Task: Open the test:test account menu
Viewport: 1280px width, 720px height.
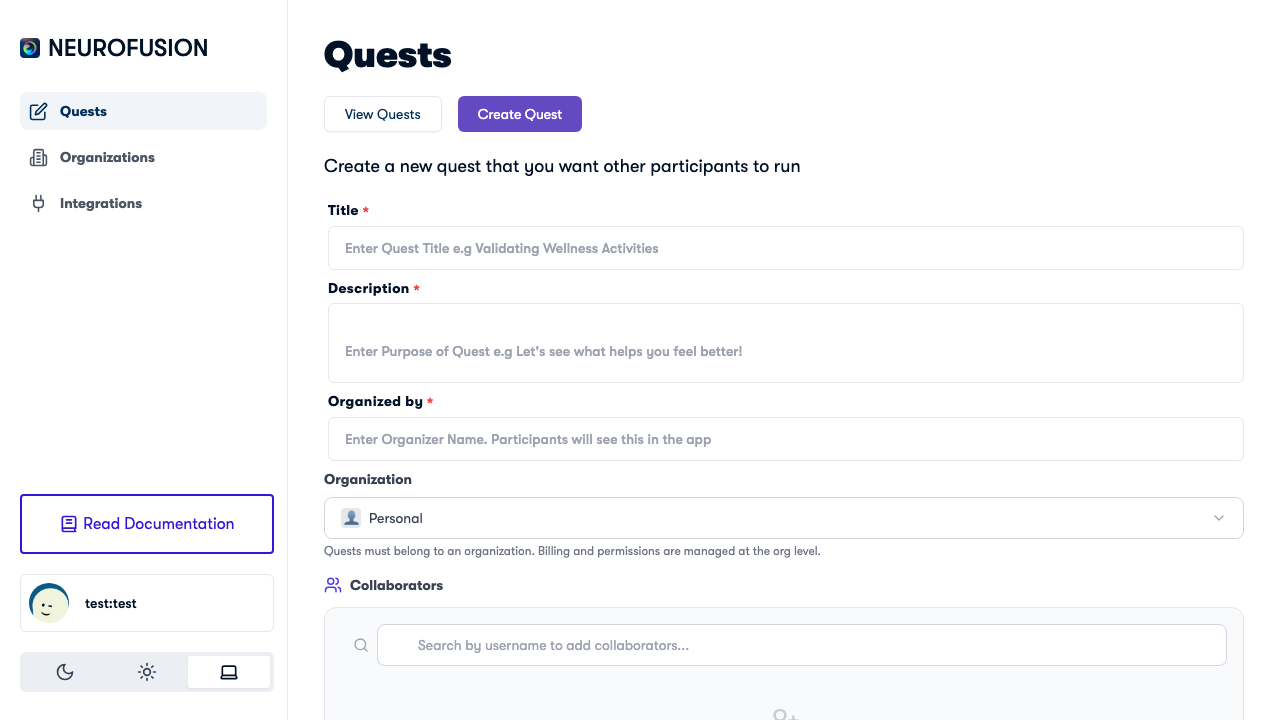Action: click(x=146, y=603)
